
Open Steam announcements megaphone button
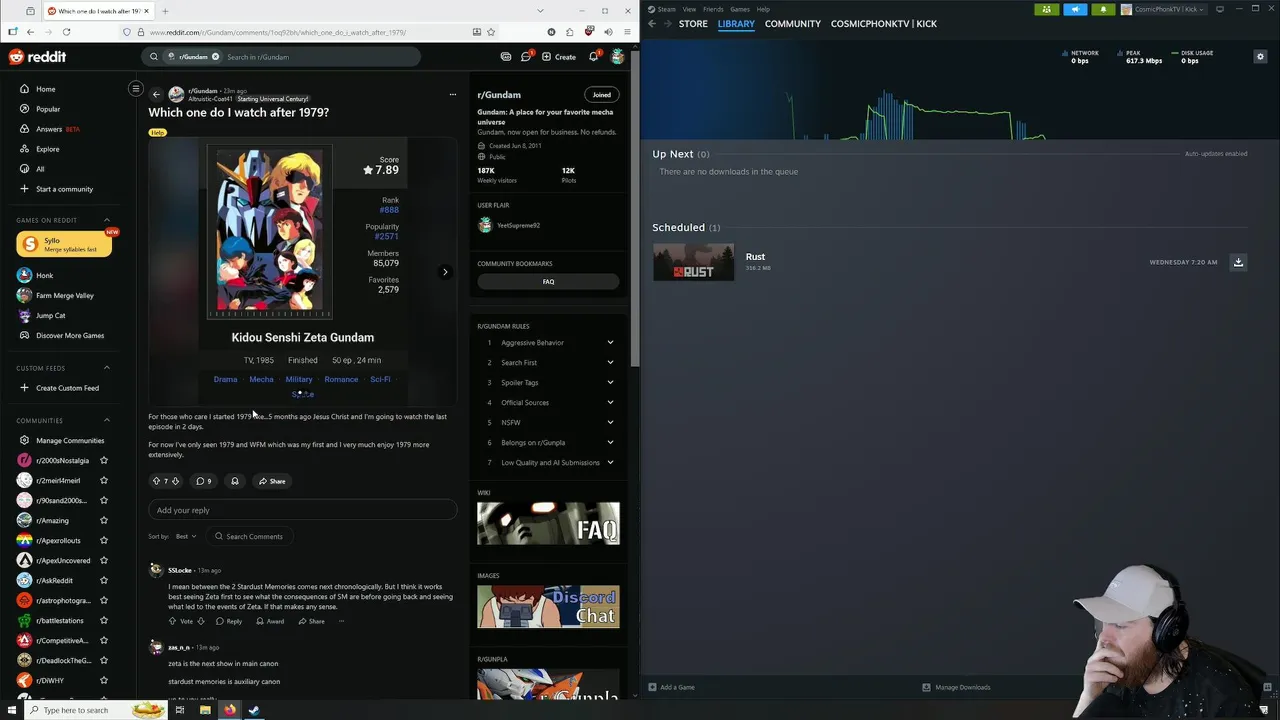click(1075, 9)
